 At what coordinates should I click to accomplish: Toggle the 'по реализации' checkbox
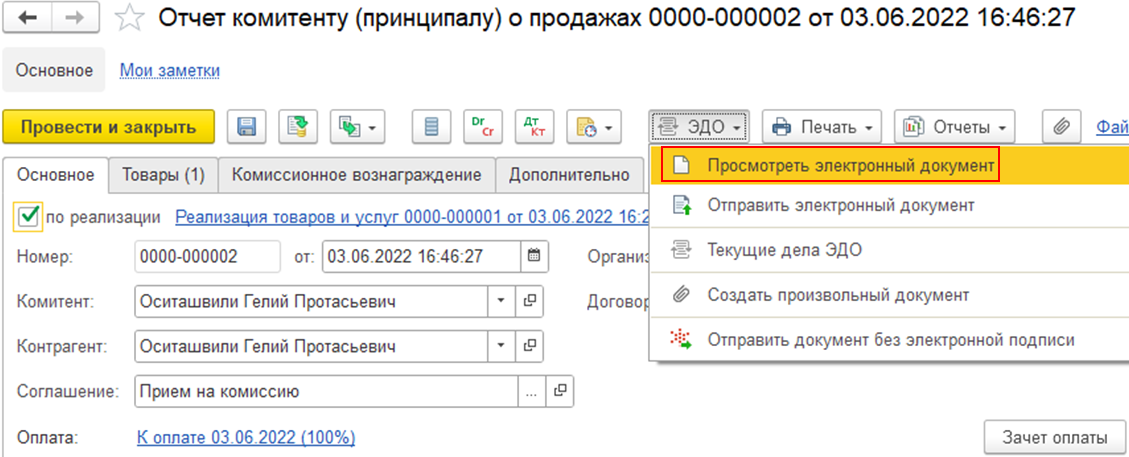[x=29, y=215]
